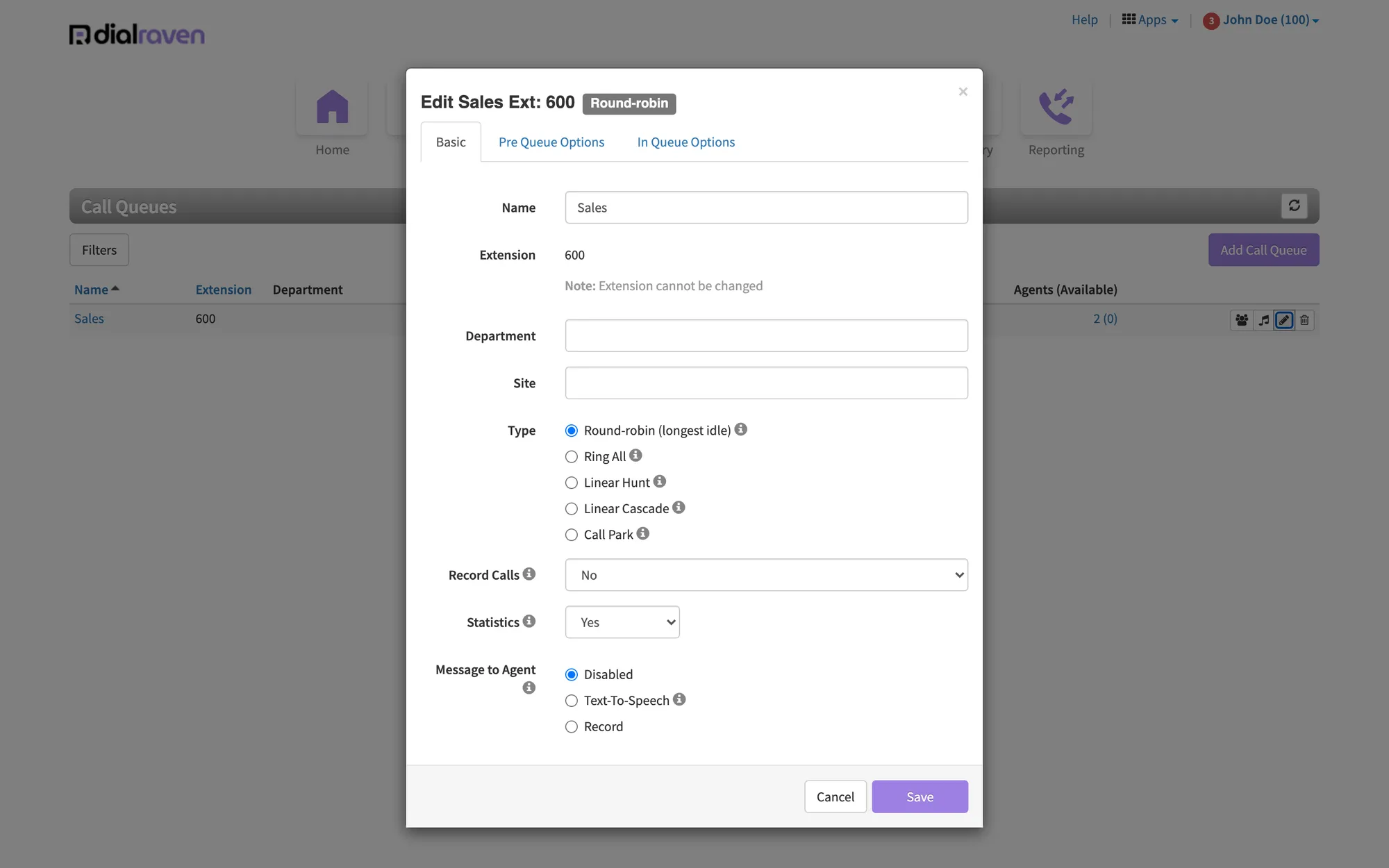Viewport: 1389px width, 868px height.
Task: Click the Save button
Action: coord(920,796)
